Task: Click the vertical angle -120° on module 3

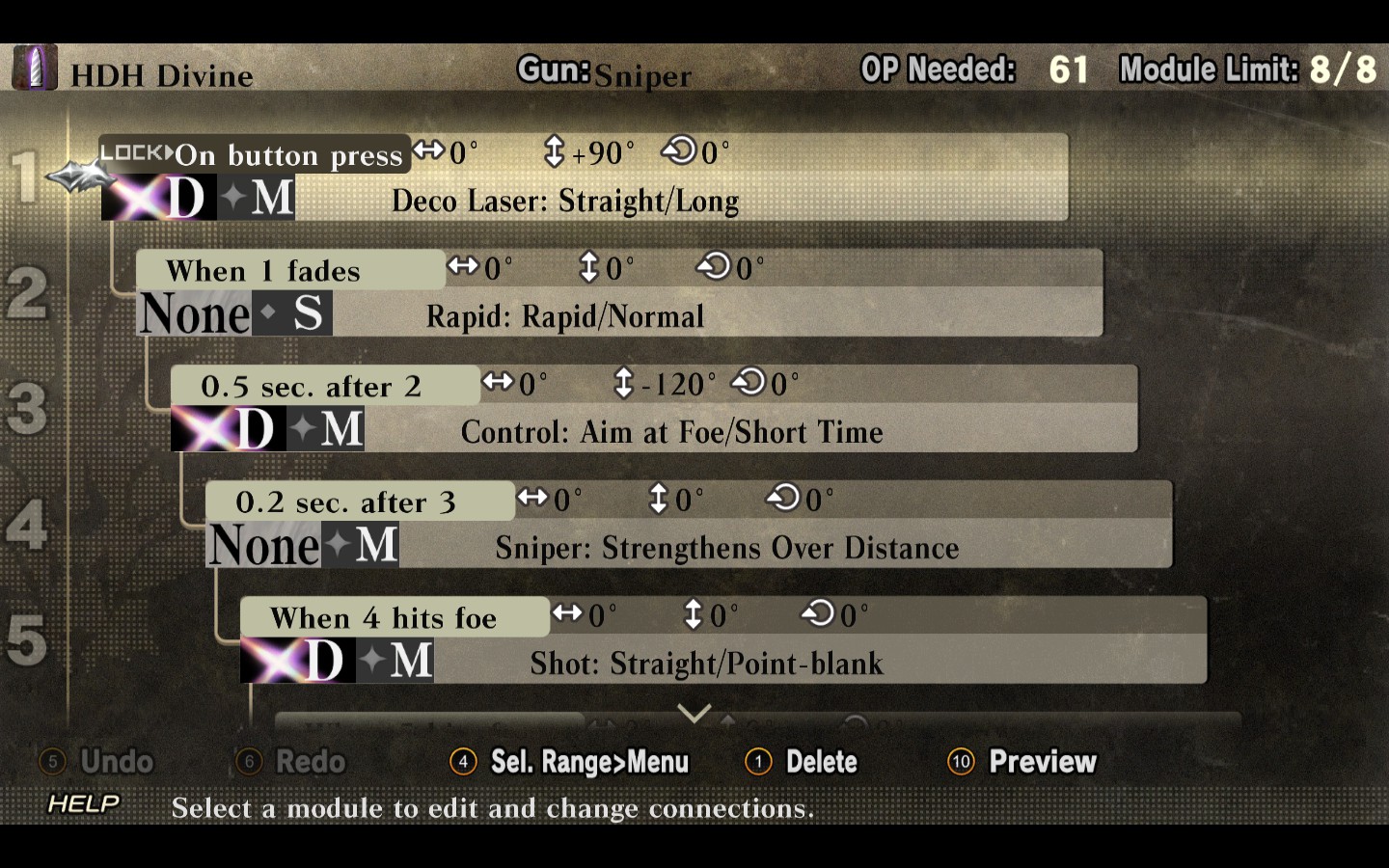Action: tap(666, 384)
